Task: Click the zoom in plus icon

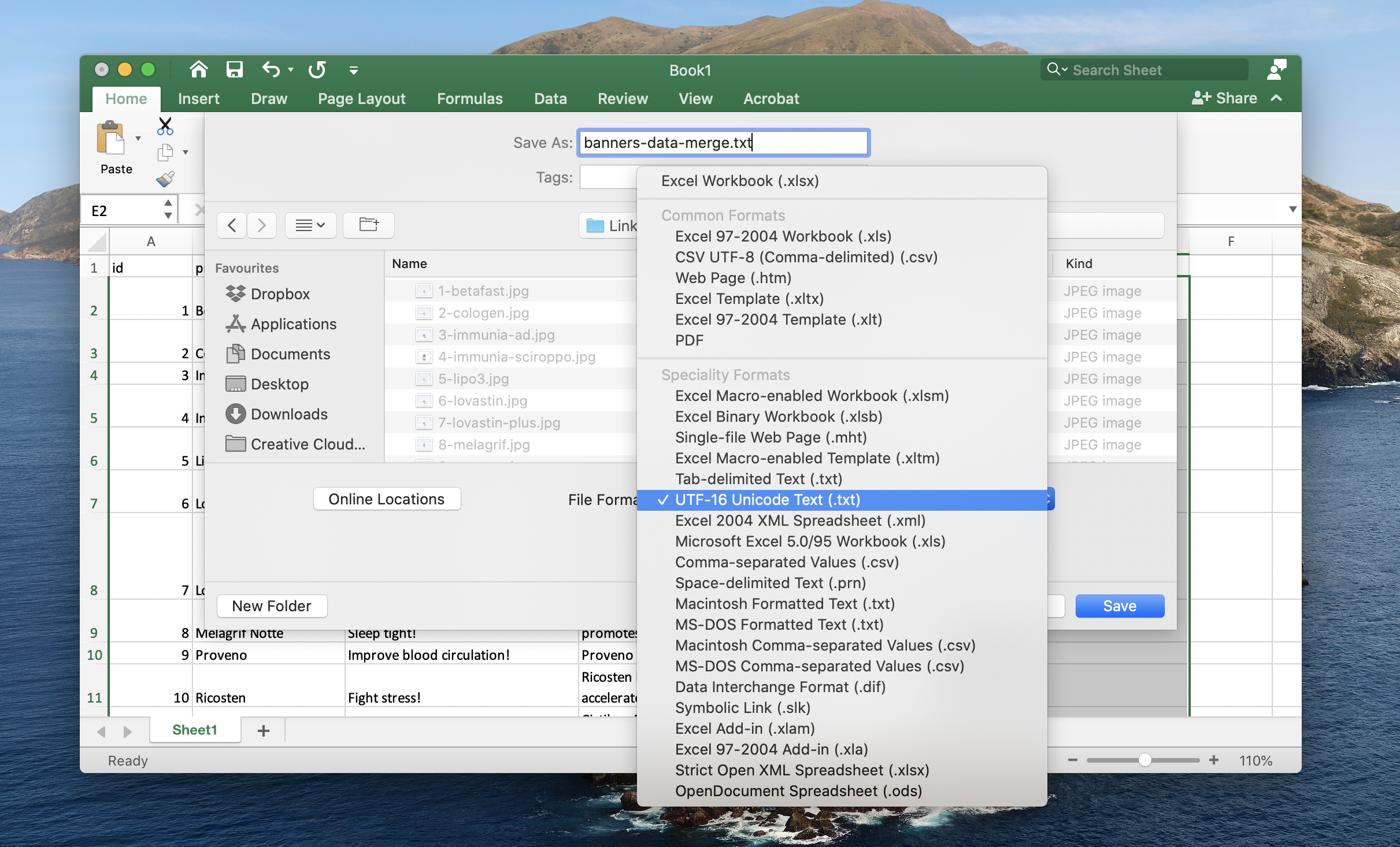Action: [1214, 760]
